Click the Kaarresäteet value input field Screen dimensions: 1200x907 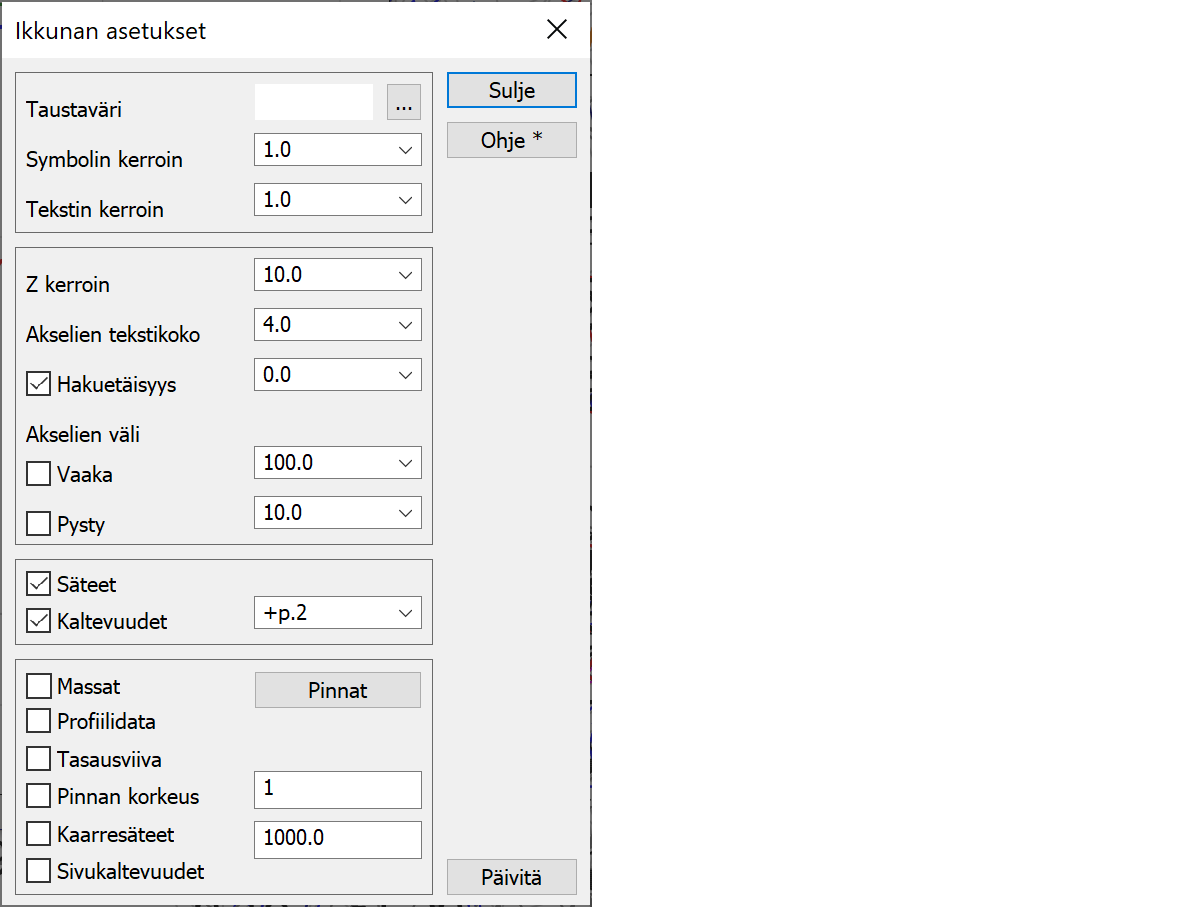[338, 839]
